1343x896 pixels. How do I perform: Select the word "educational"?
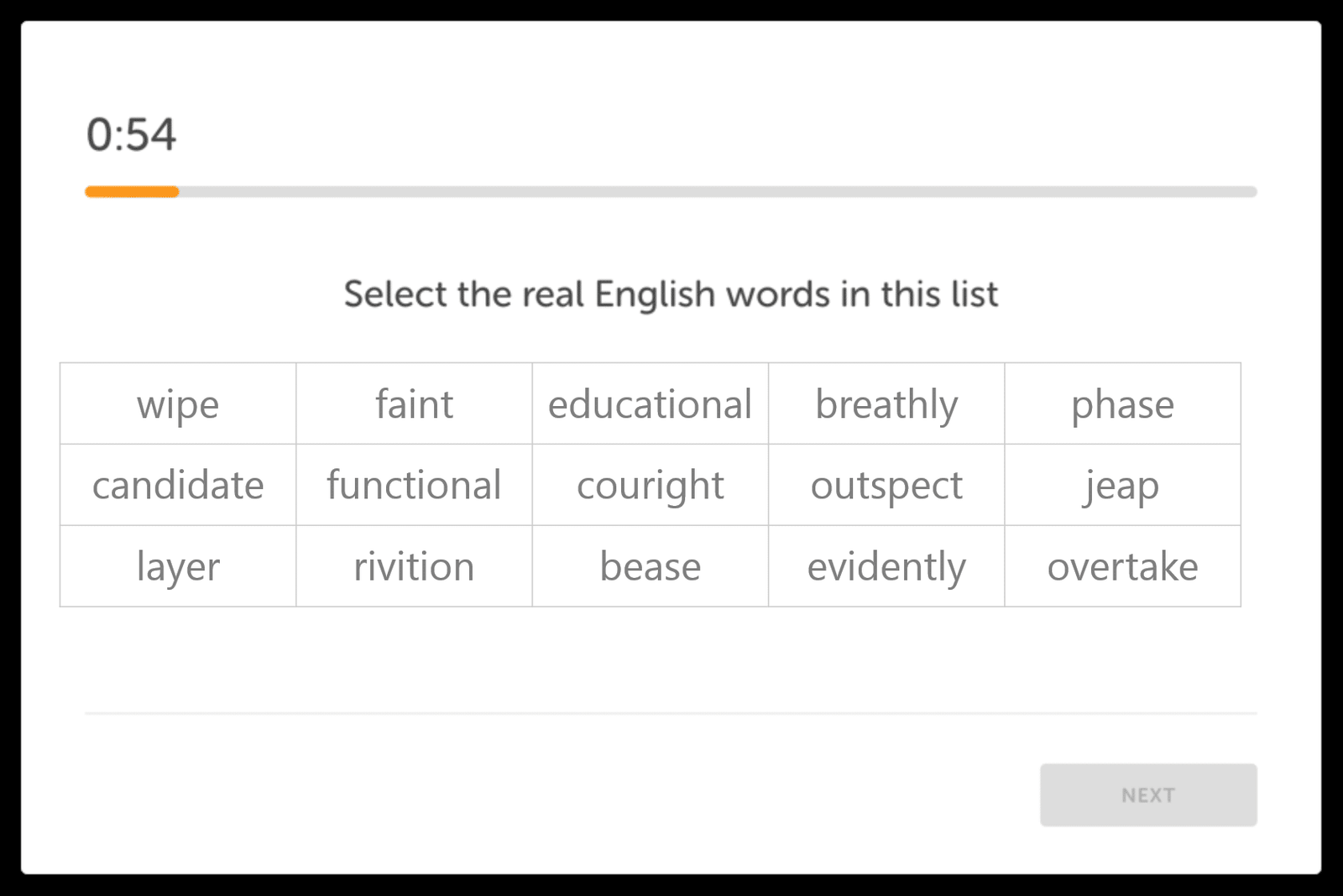(x=650, y=404)
